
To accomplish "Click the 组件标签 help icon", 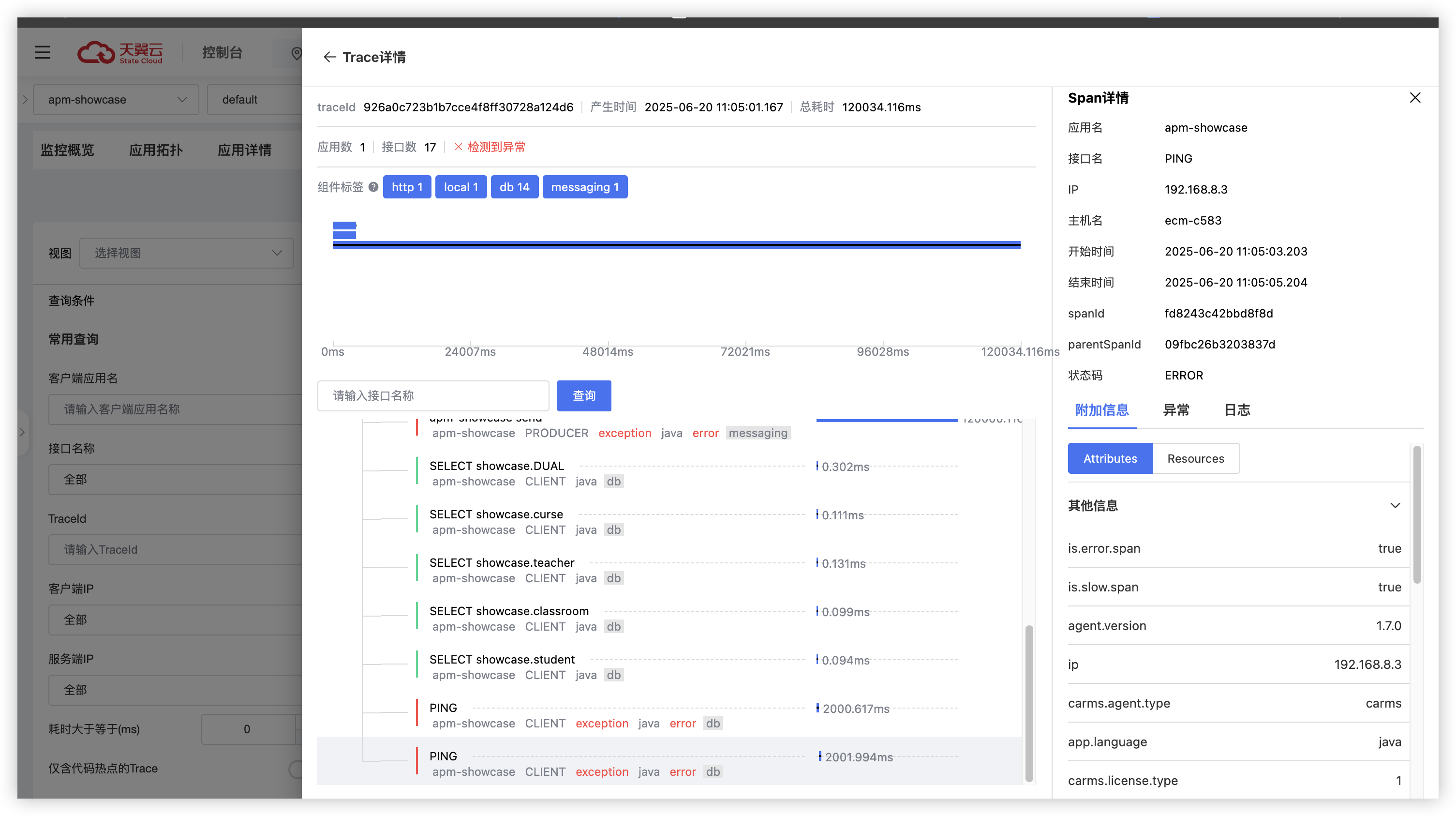I will point(373,187).
